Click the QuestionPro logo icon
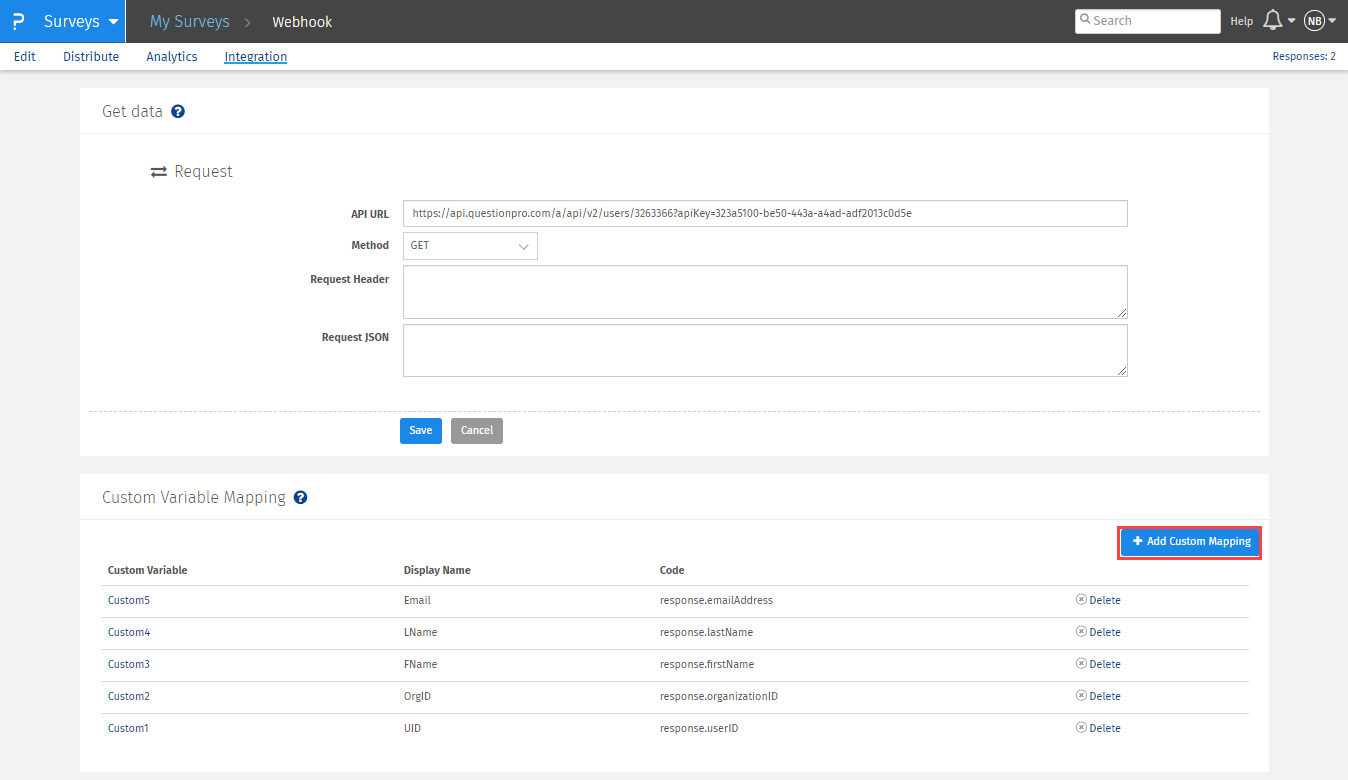Image resolution: width=1348 pixels, height=780 pixels. (18, 21)
